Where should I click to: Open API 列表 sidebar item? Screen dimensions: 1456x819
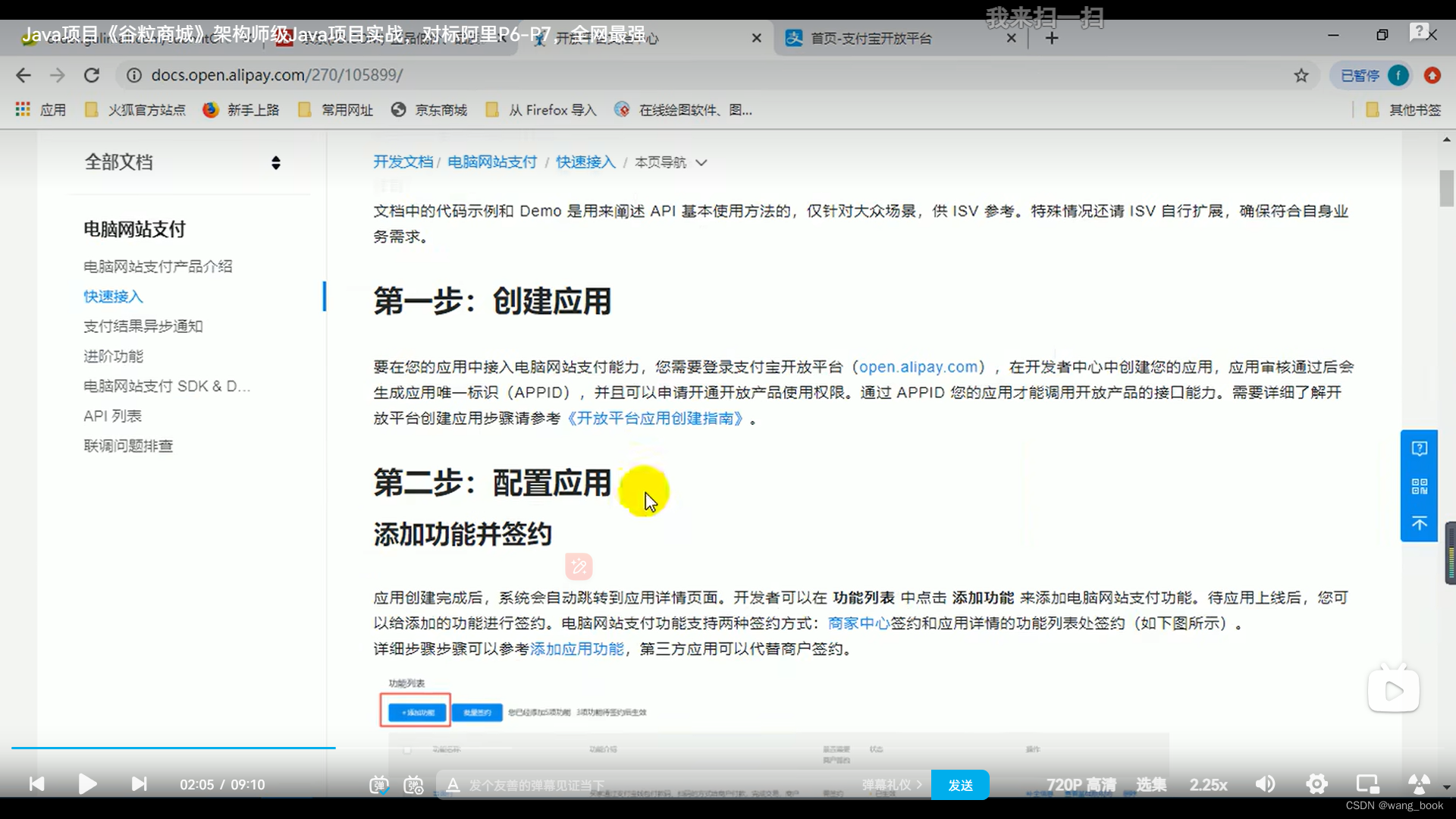coord(112,416)
